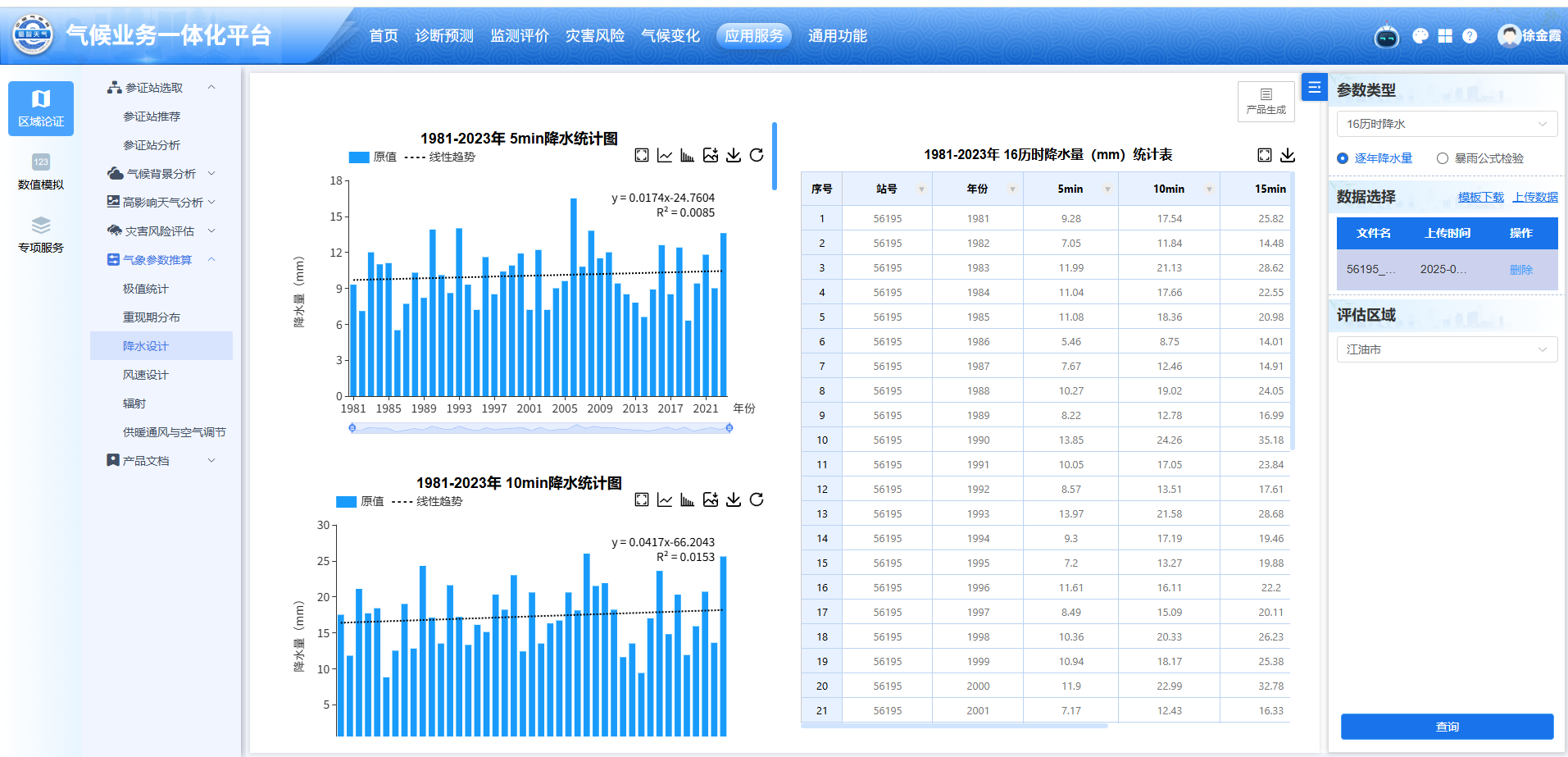
Task: Open the robot assistant icon in header
Action: coord(1386,36)
